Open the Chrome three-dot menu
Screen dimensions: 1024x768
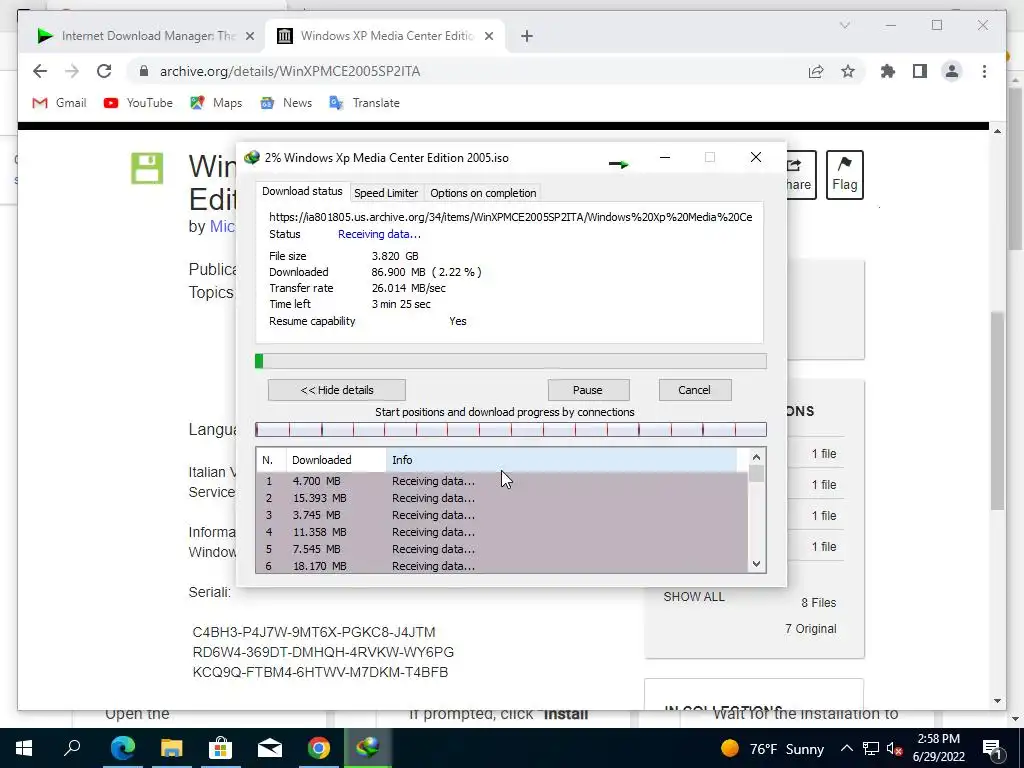coord(984,71)
